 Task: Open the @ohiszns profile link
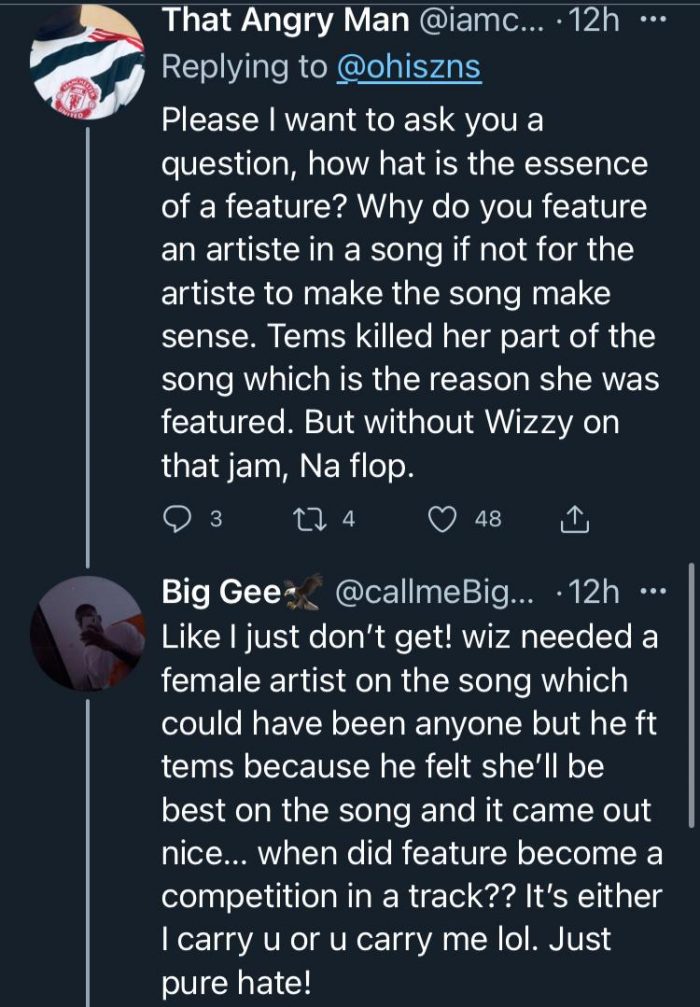(407, 67)
